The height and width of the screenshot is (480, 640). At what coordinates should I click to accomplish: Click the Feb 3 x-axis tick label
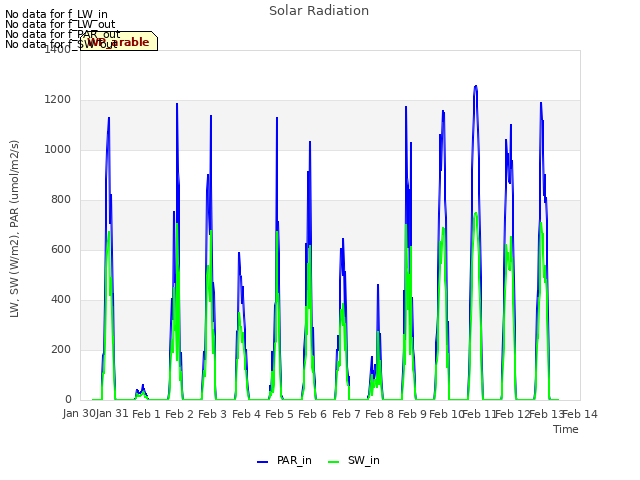[213, 414]
